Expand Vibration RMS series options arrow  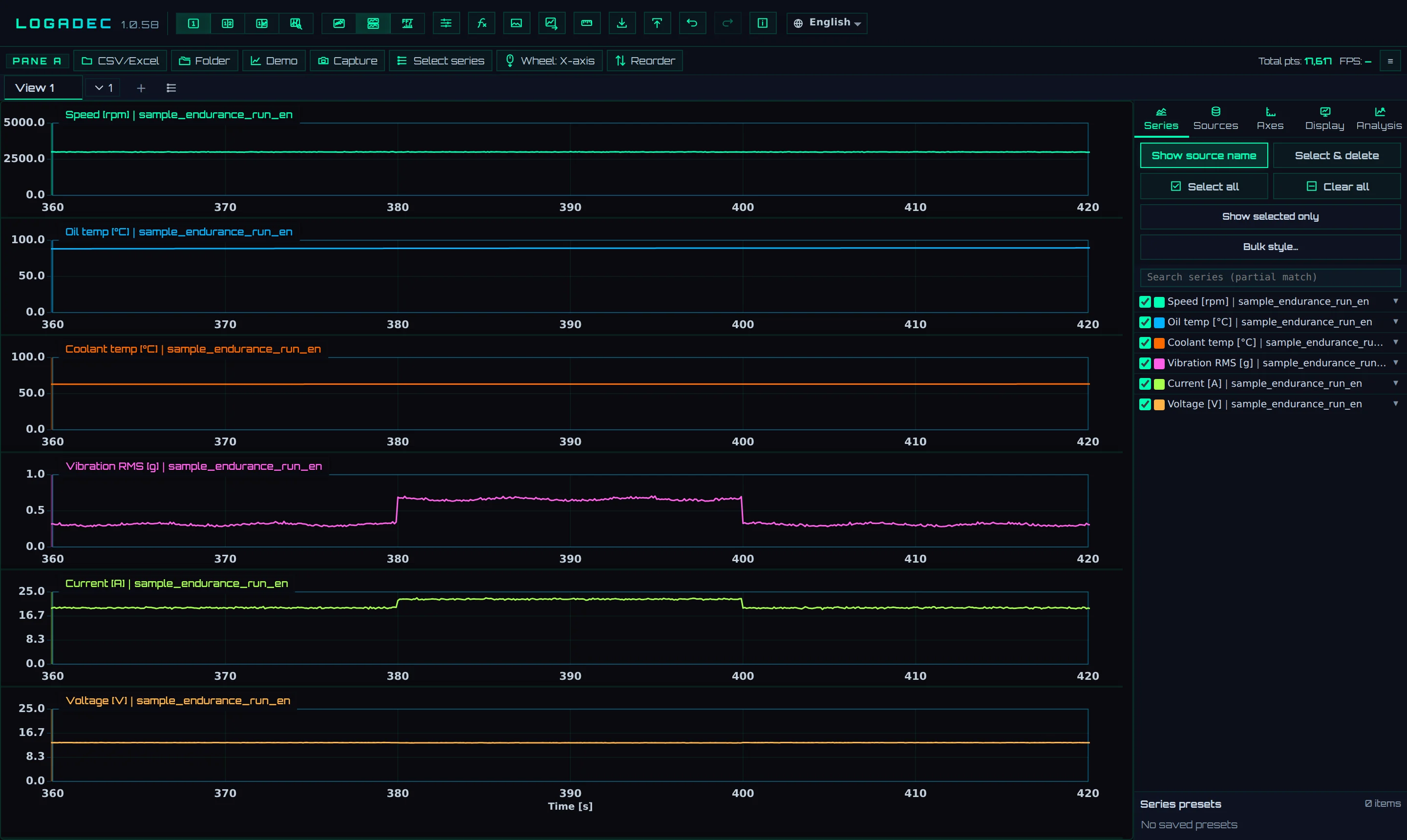point(1396,362)
